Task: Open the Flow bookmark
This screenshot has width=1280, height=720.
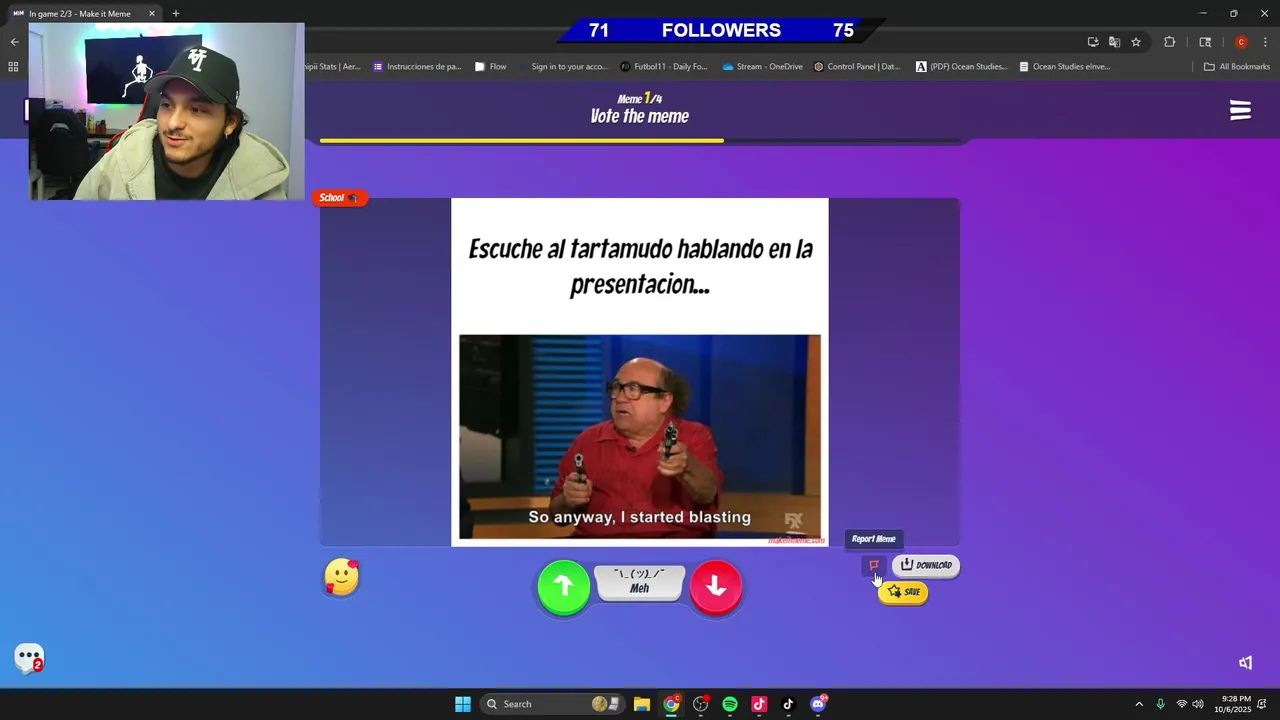Action: point(490,67)
